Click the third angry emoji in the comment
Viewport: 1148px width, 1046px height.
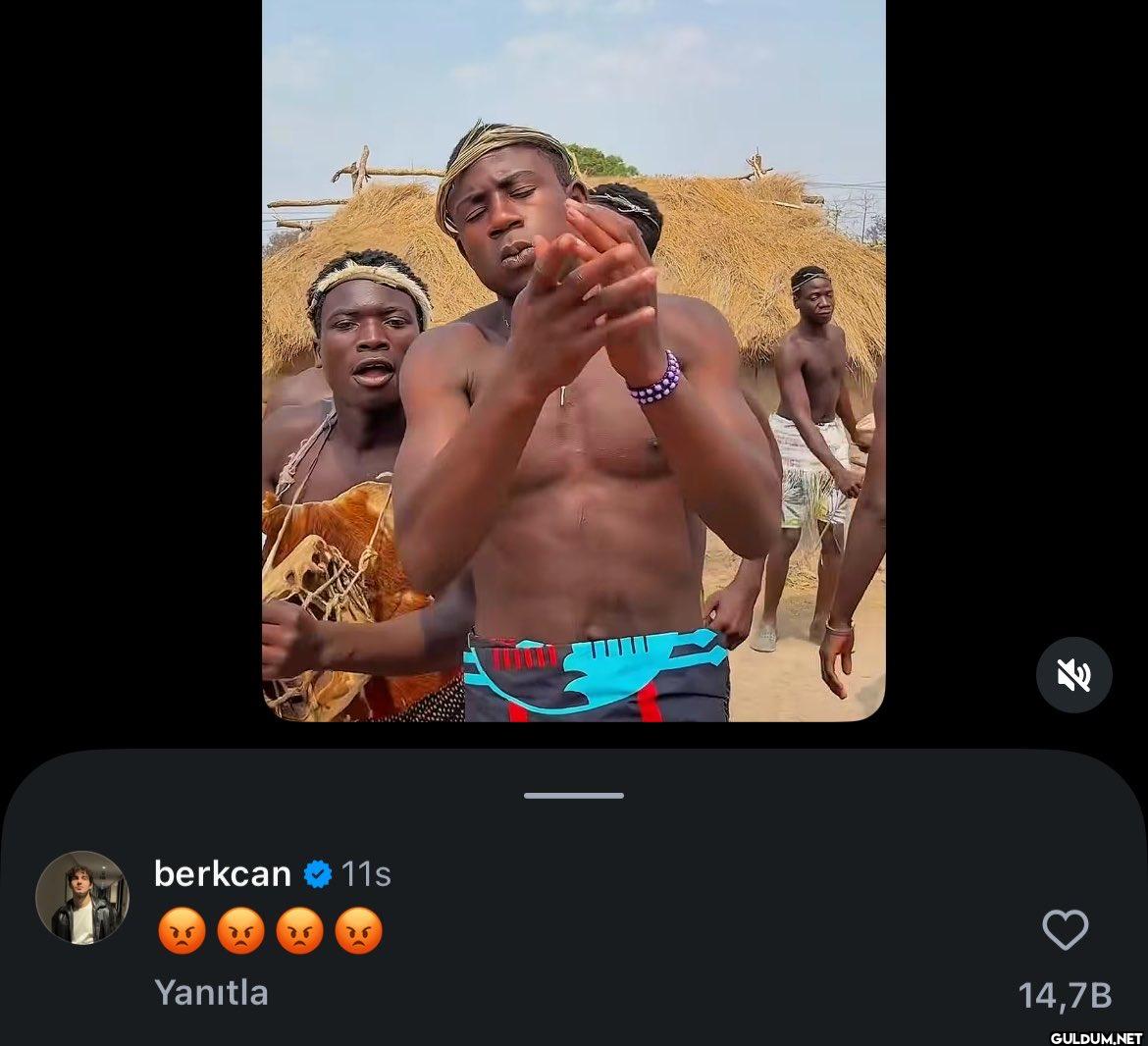click(x=299, y=930)
